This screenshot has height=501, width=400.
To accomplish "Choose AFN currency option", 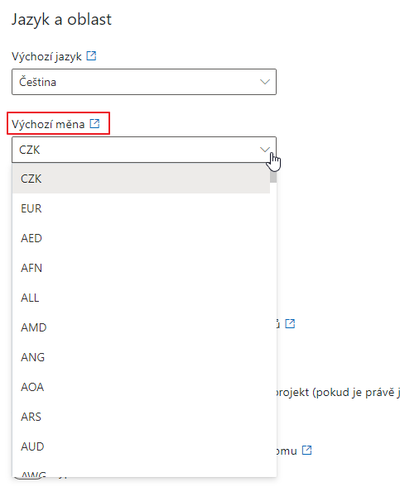I will coord(141,268).
